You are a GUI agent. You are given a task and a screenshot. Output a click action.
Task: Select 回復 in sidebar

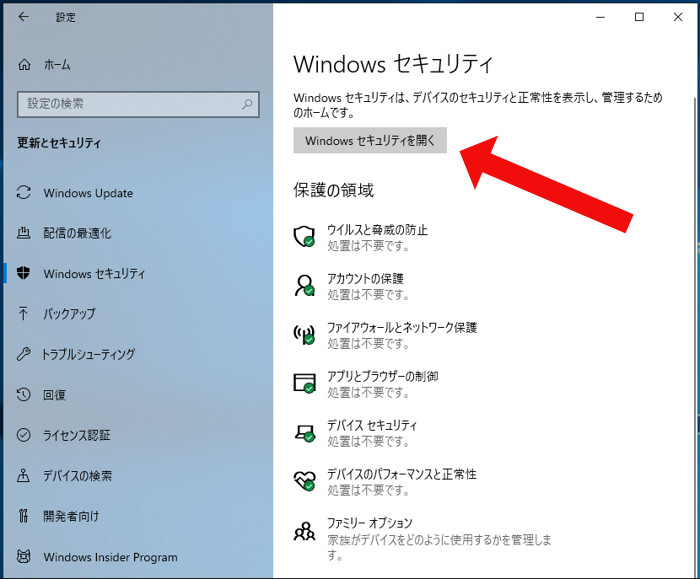(54, 395)
